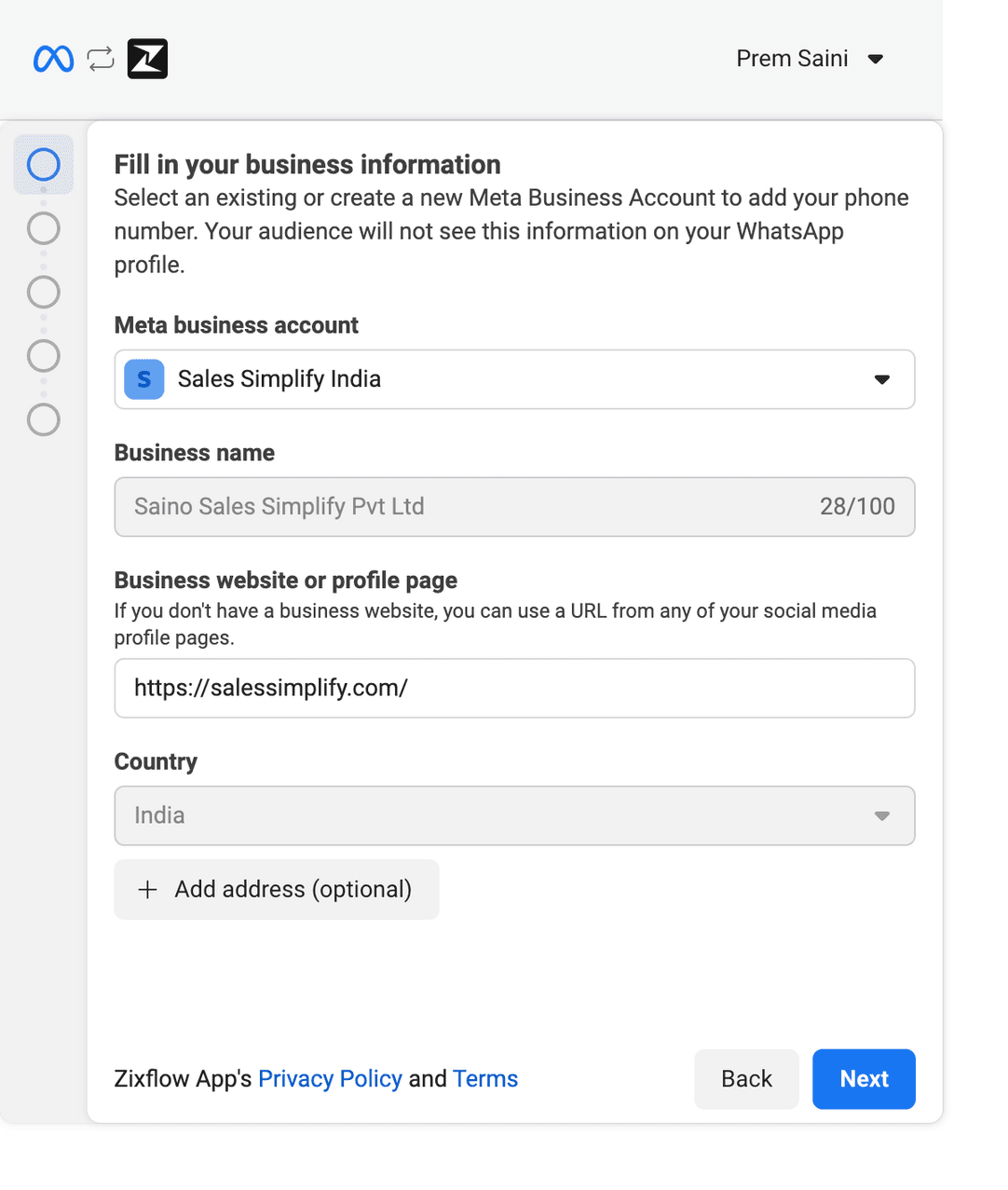The height and width of the screenshot is (1190, 1008).
Task: Click the plus icon beside Add address
Action: [147, 890]
